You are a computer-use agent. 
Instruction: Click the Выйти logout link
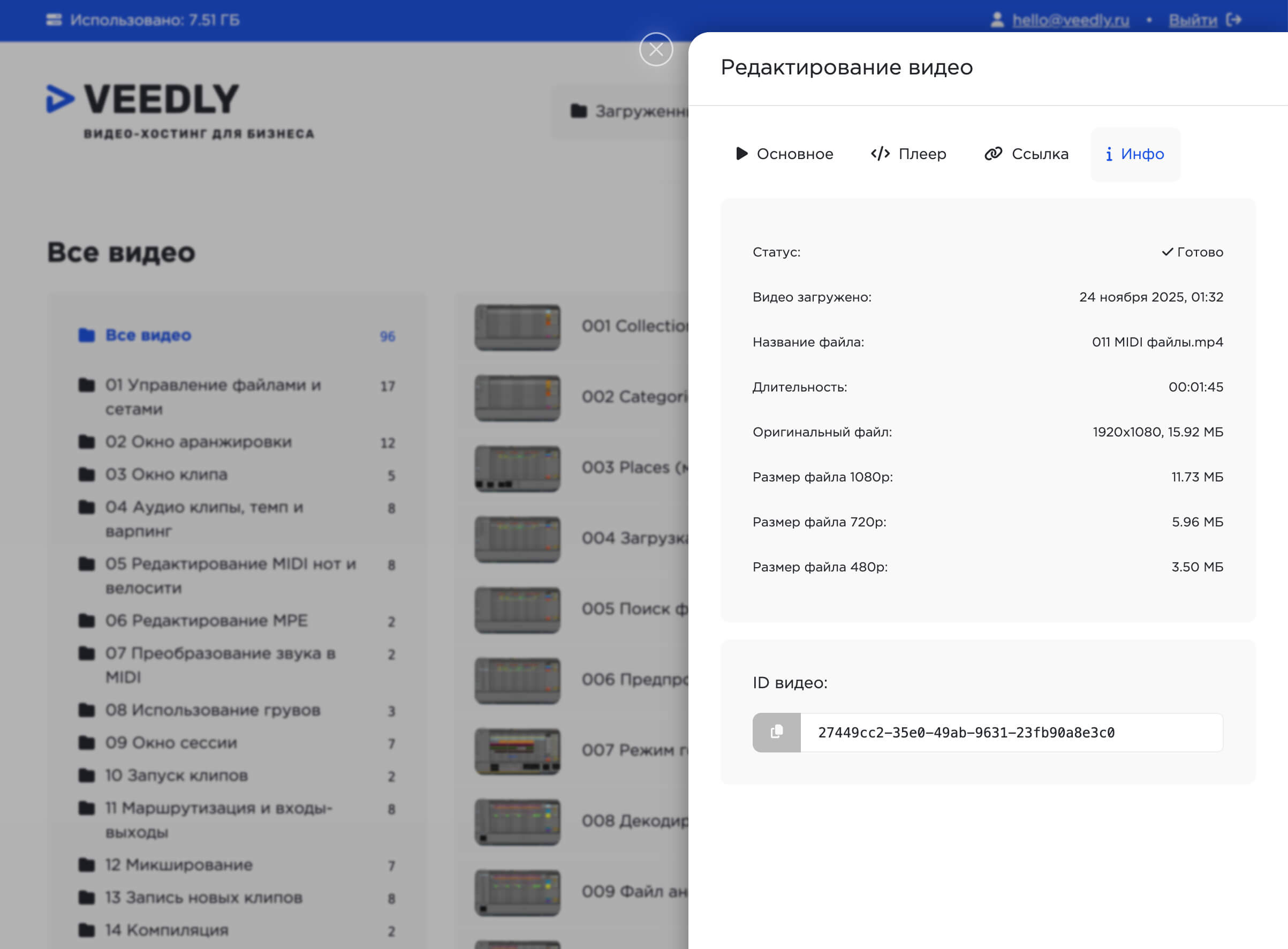tap(1193, 20)
